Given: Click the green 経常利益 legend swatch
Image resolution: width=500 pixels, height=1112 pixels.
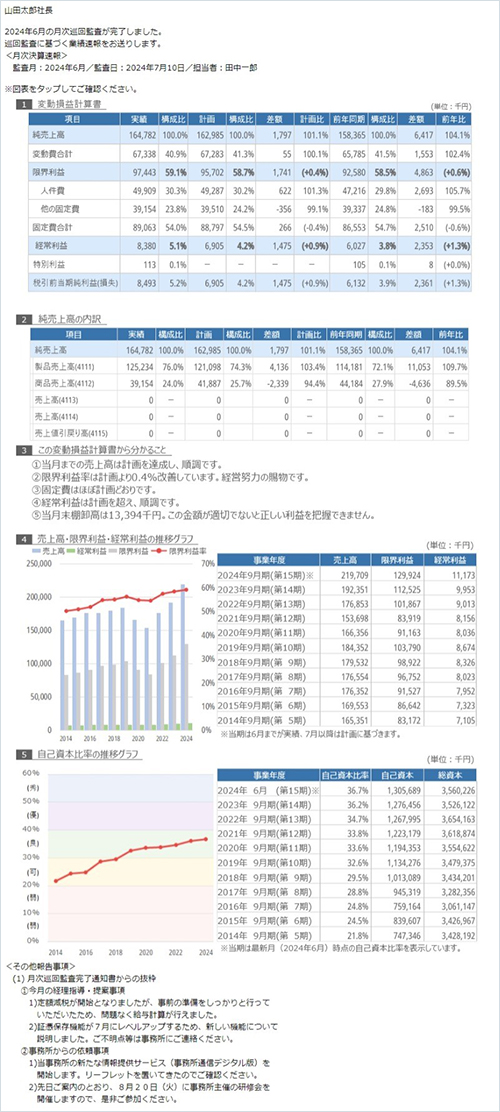Looking at the screenshot, I should (x=71, y=550).
